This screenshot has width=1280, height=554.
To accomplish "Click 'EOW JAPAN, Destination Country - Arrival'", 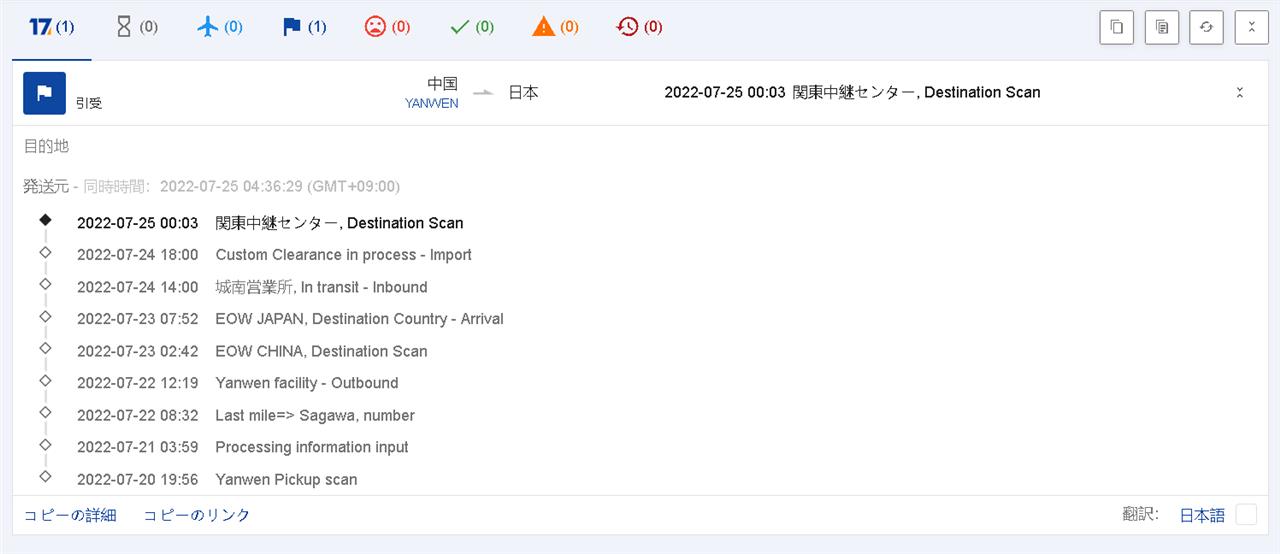I will (359, 319).
